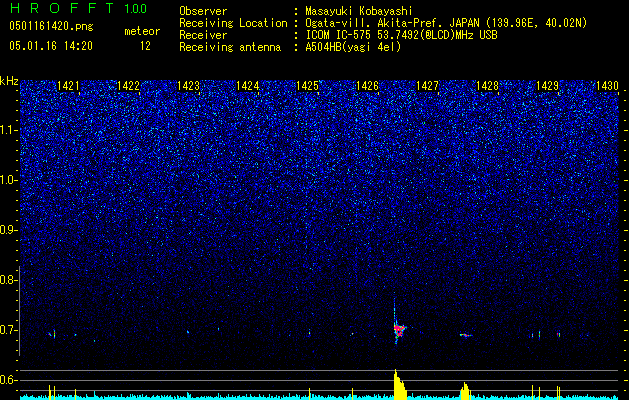Click the meteor count value 12
The width and height of the screenshot is (629, 400).
click(145, 46)
